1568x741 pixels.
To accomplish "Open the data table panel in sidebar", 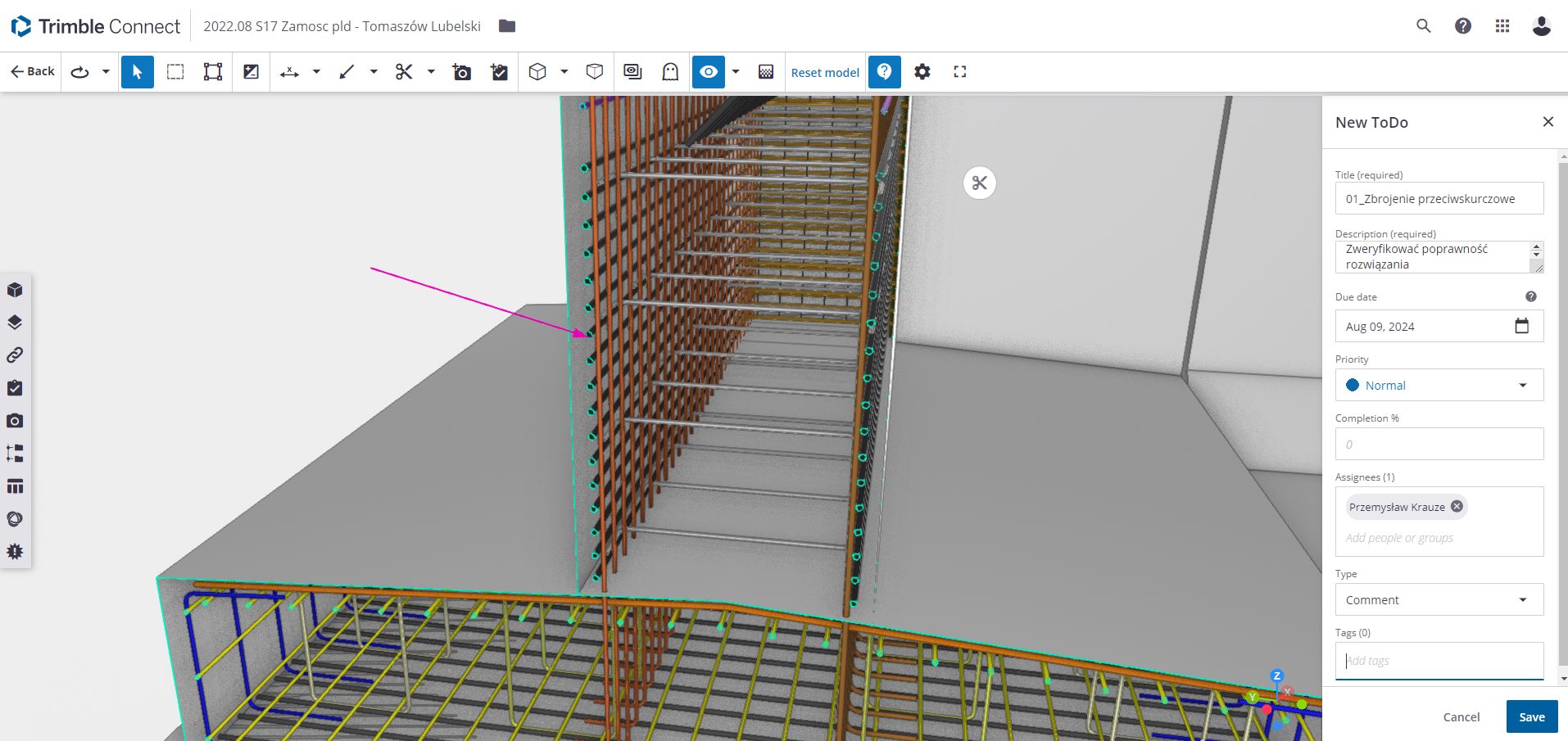I will pyautogui.click(x=15, y=486).
